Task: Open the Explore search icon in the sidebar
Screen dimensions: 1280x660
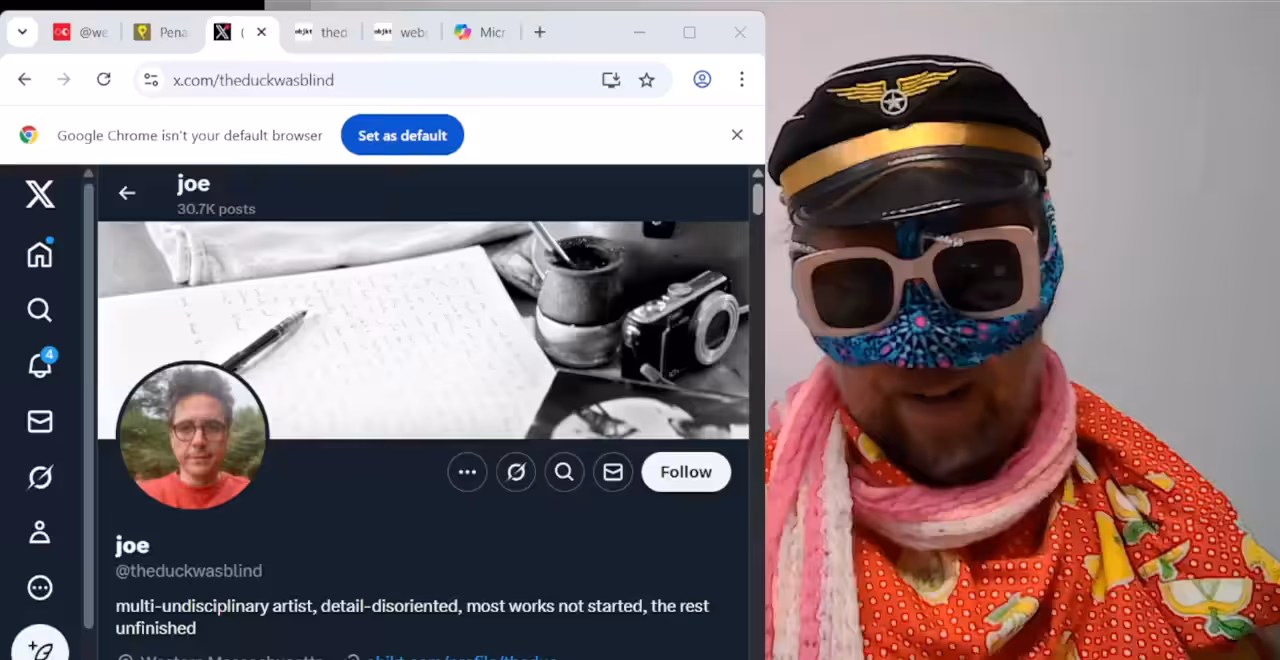Action: click(40, 310)
